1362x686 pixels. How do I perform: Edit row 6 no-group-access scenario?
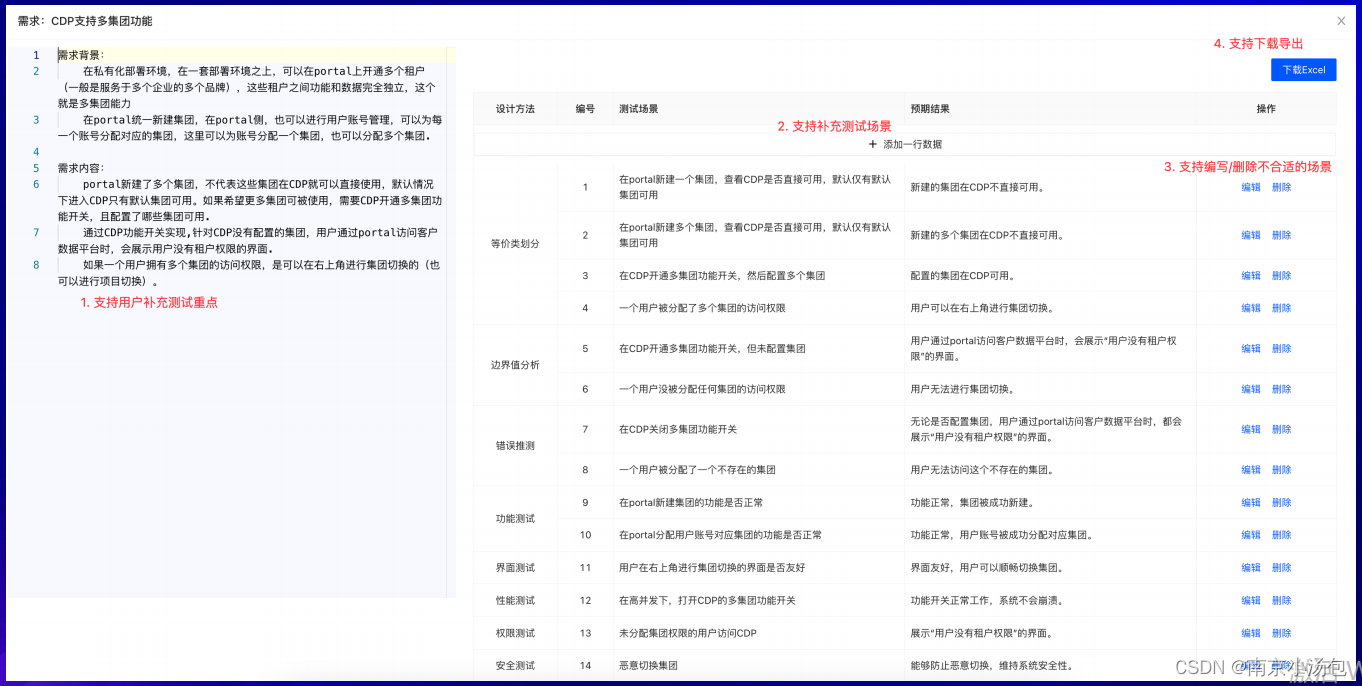coord(1250,389)
